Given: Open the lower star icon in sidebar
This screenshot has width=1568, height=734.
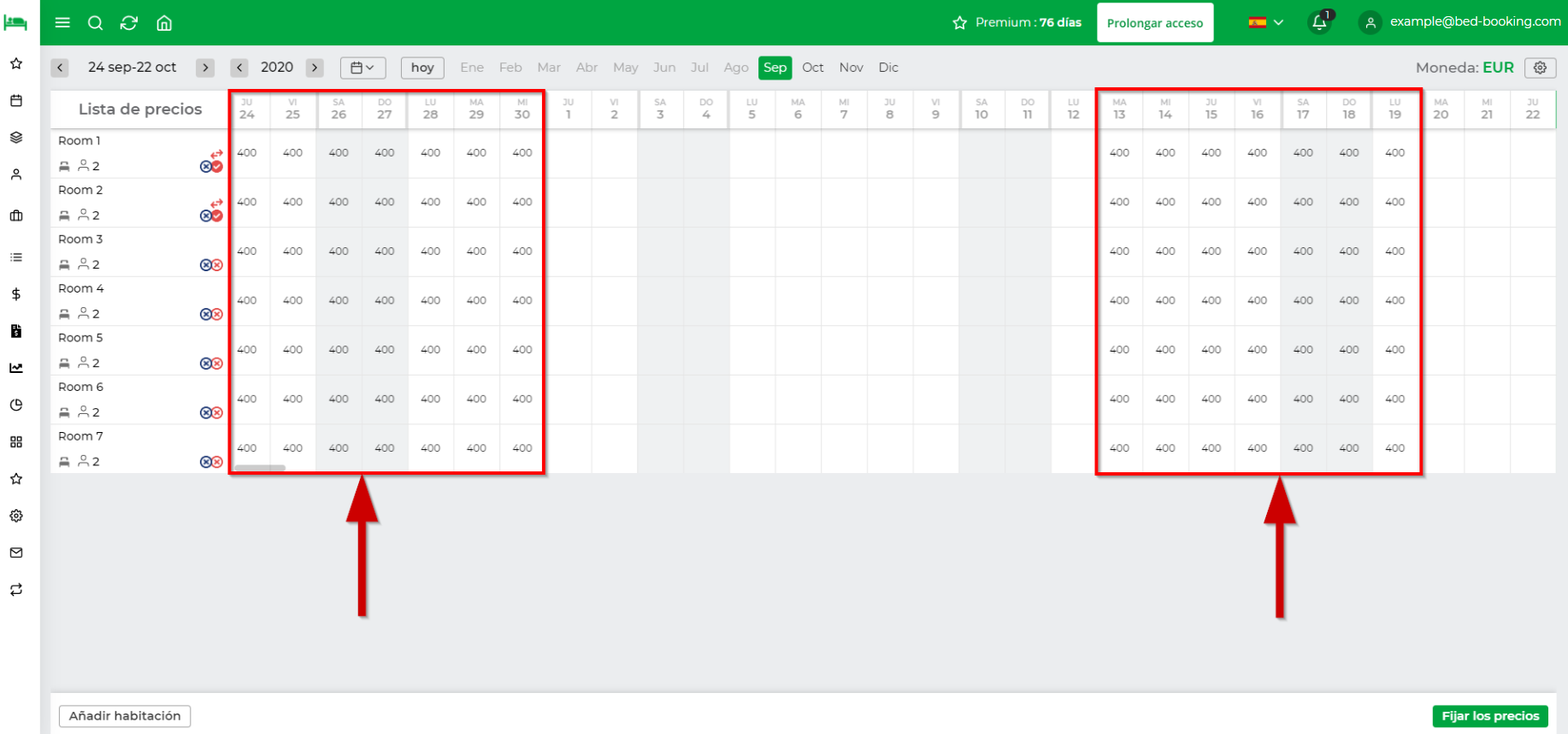Looking at the screenshot, I should (16, 479).
